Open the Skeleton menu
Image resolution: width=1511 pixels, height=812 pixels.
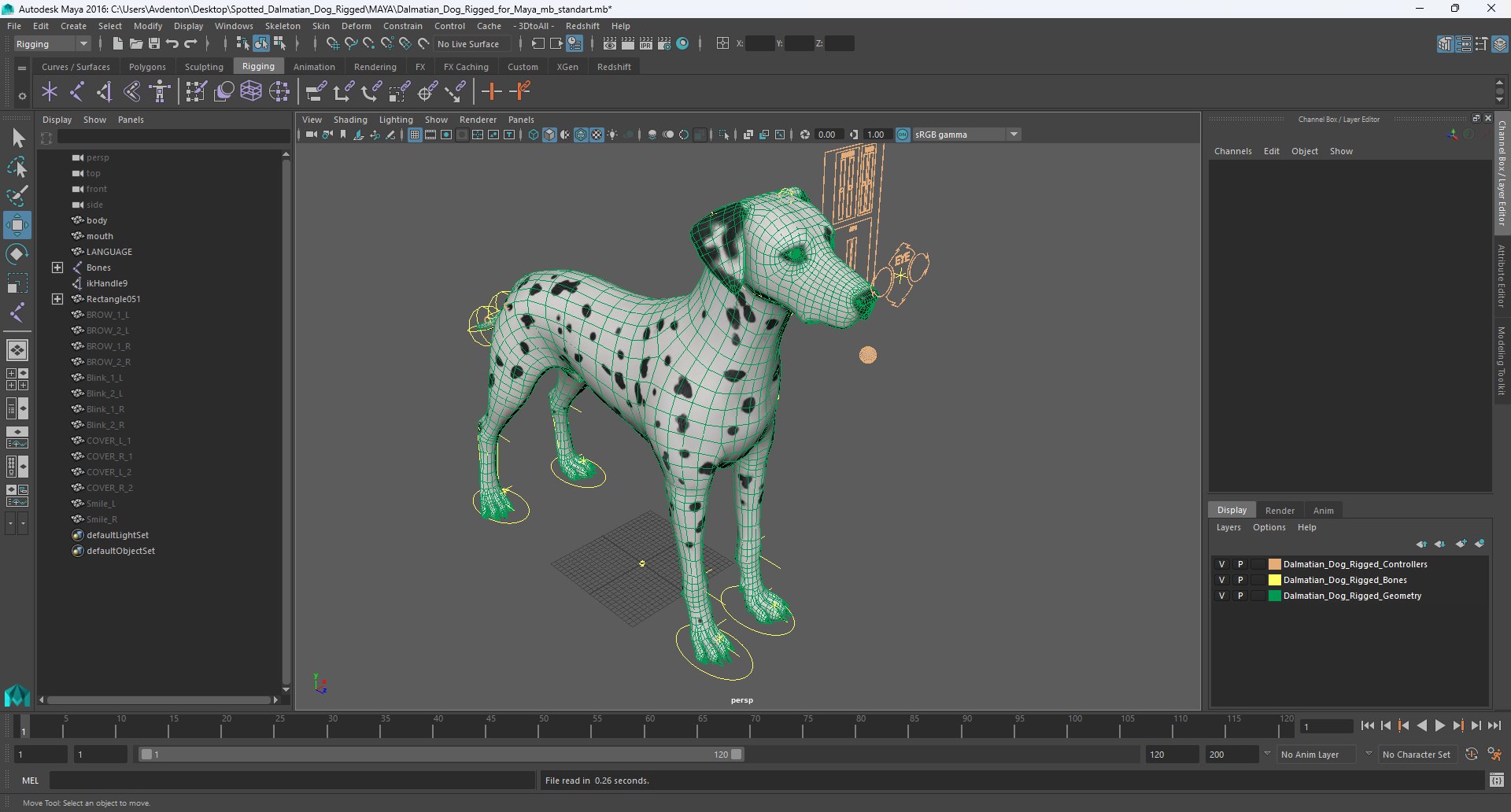283,26
